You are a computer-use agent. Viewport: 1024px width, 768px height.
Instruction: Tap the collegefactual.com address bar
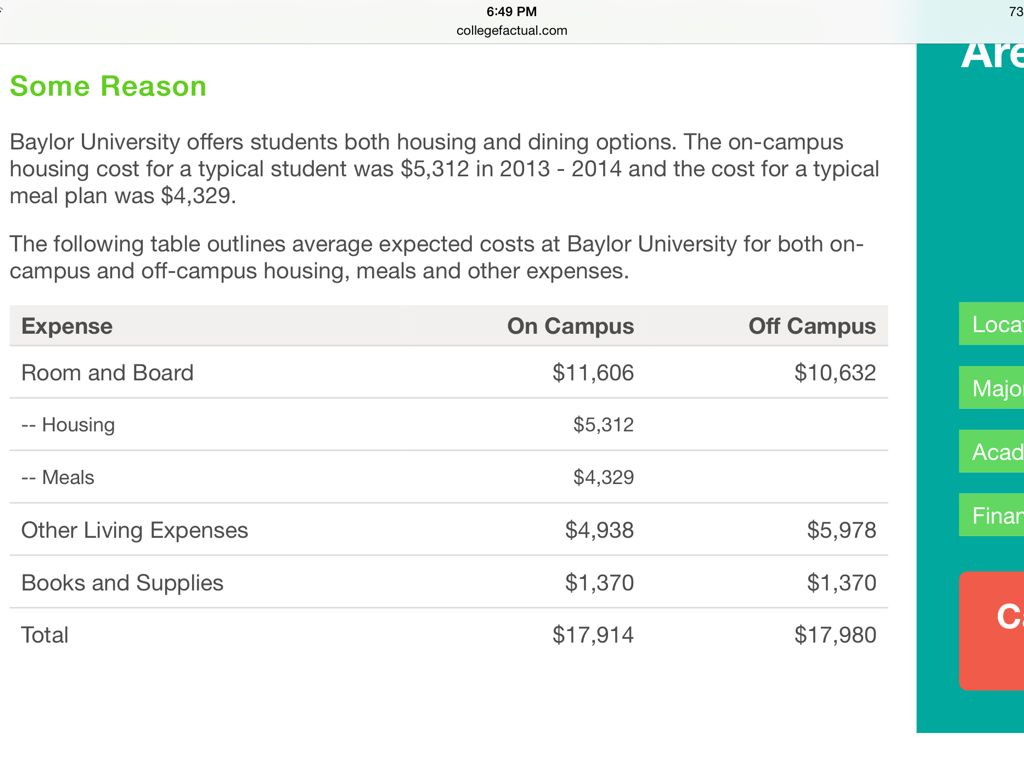(x=511, y=30)
